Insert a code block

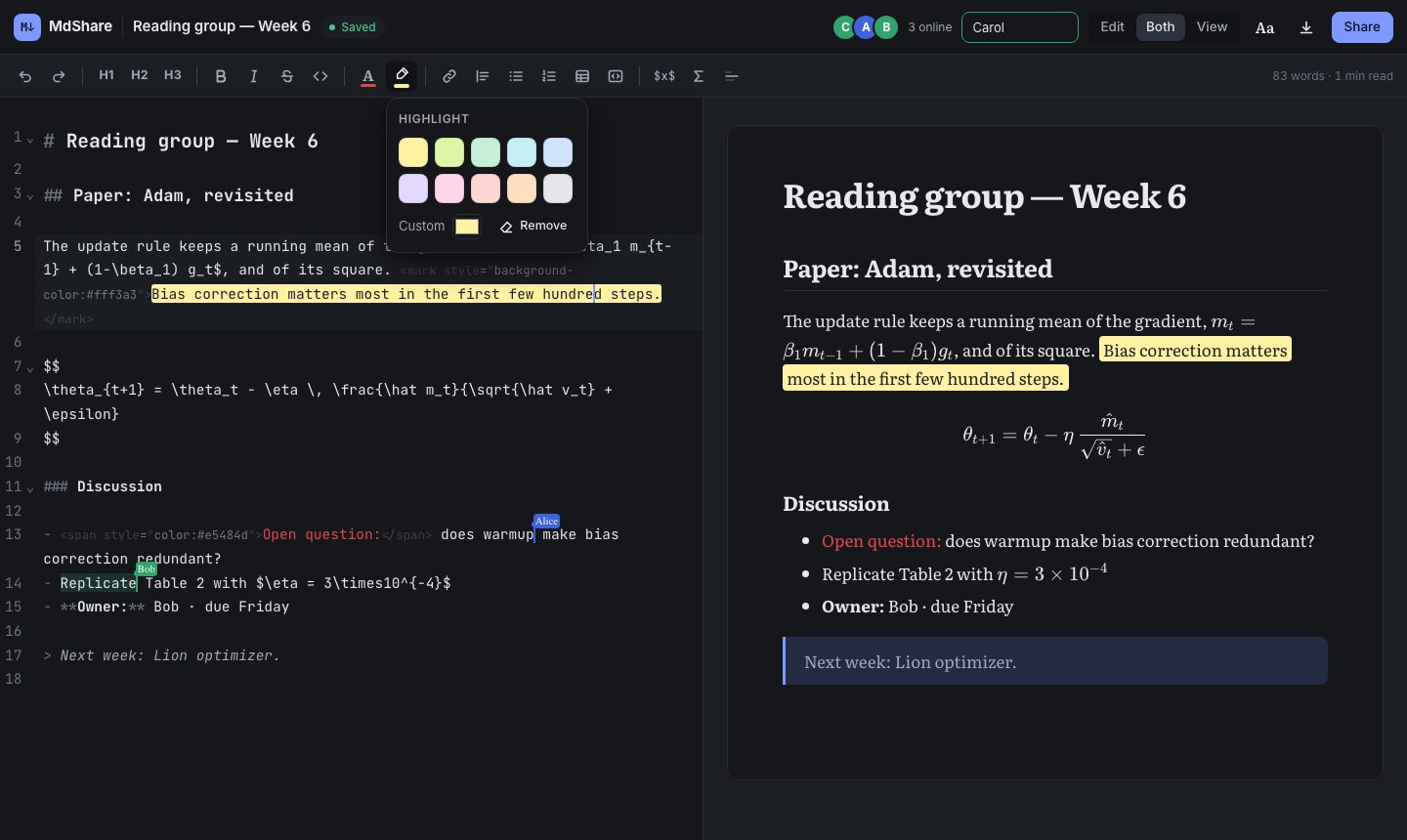616,76
